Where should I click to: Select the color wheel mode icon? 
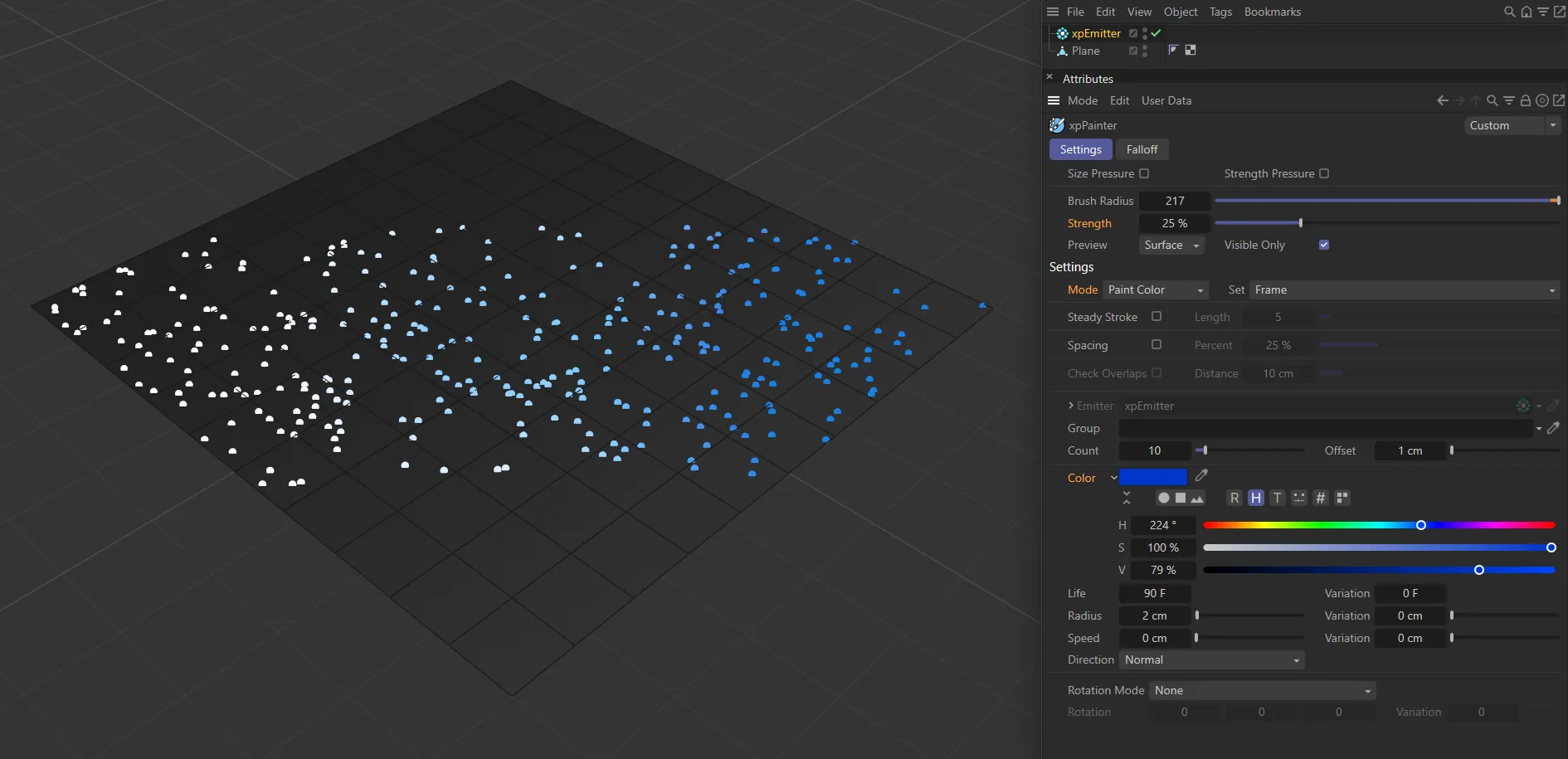point(1164,498)
